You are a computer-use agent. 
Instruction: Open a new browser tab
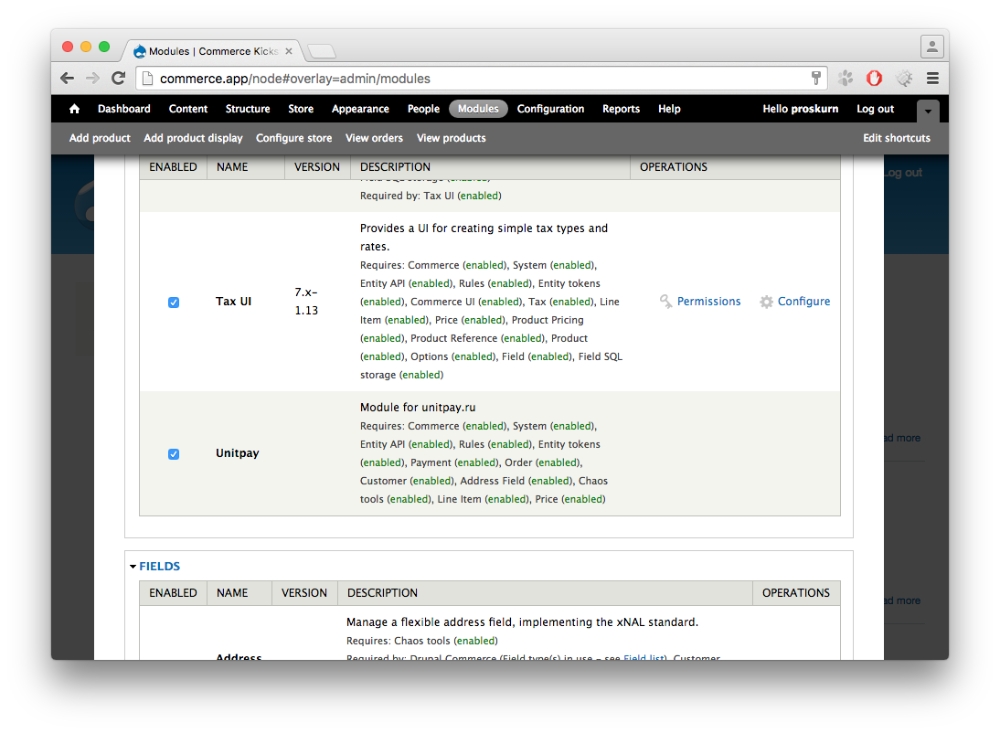click(322, 51)
